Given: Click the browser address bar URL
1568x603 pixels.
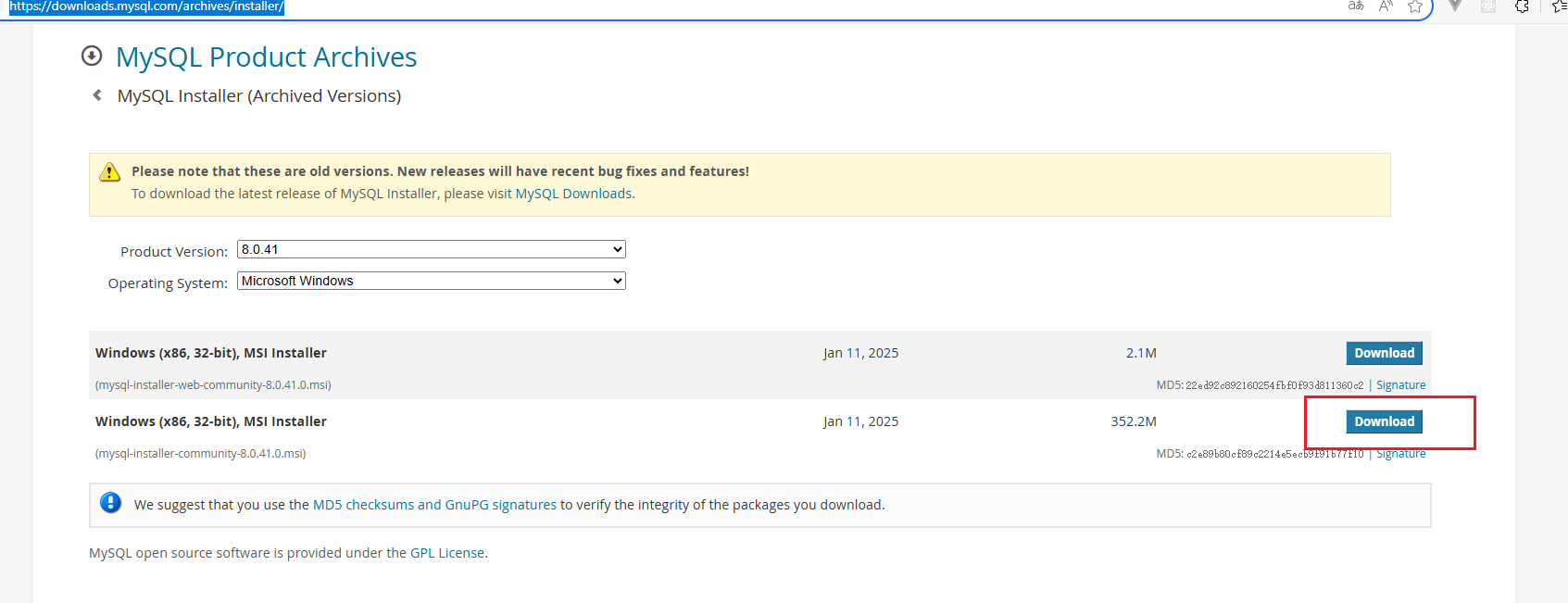Looking at the screenshot, I should pyautogui.click(x=146, y=6).
